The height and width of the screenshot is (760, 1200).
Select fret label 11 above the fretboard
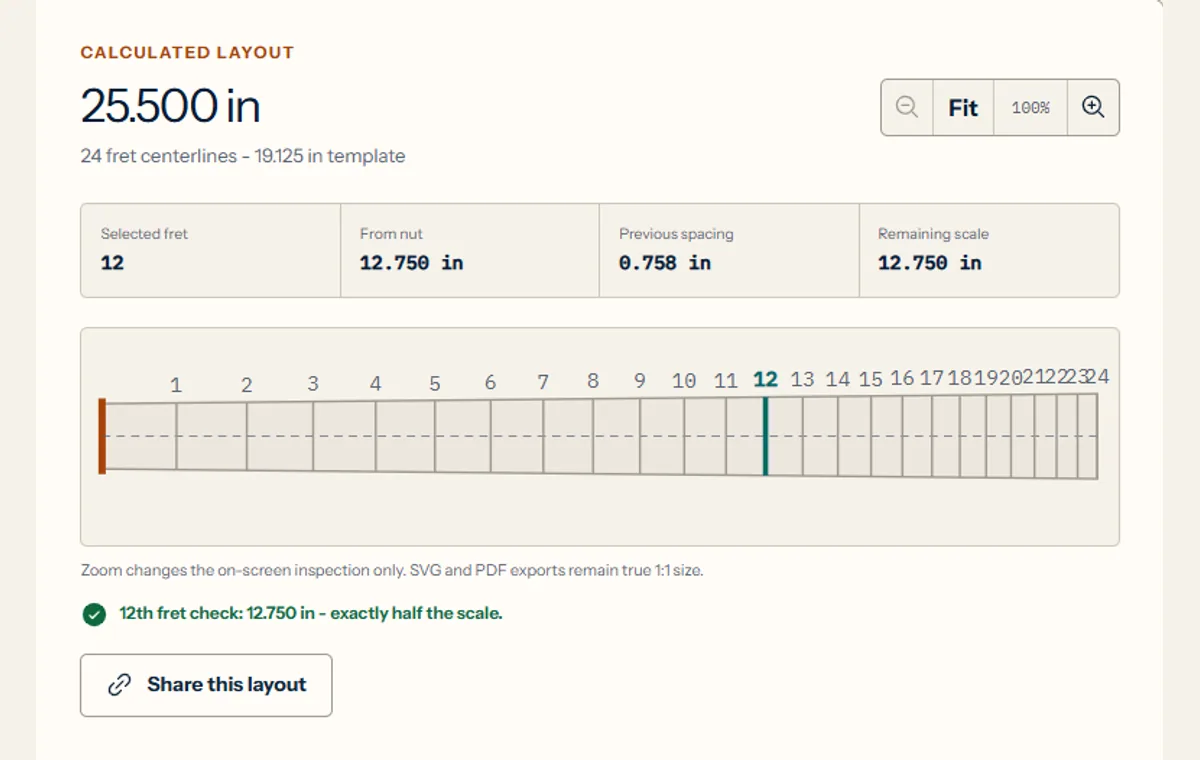point(726,381)
